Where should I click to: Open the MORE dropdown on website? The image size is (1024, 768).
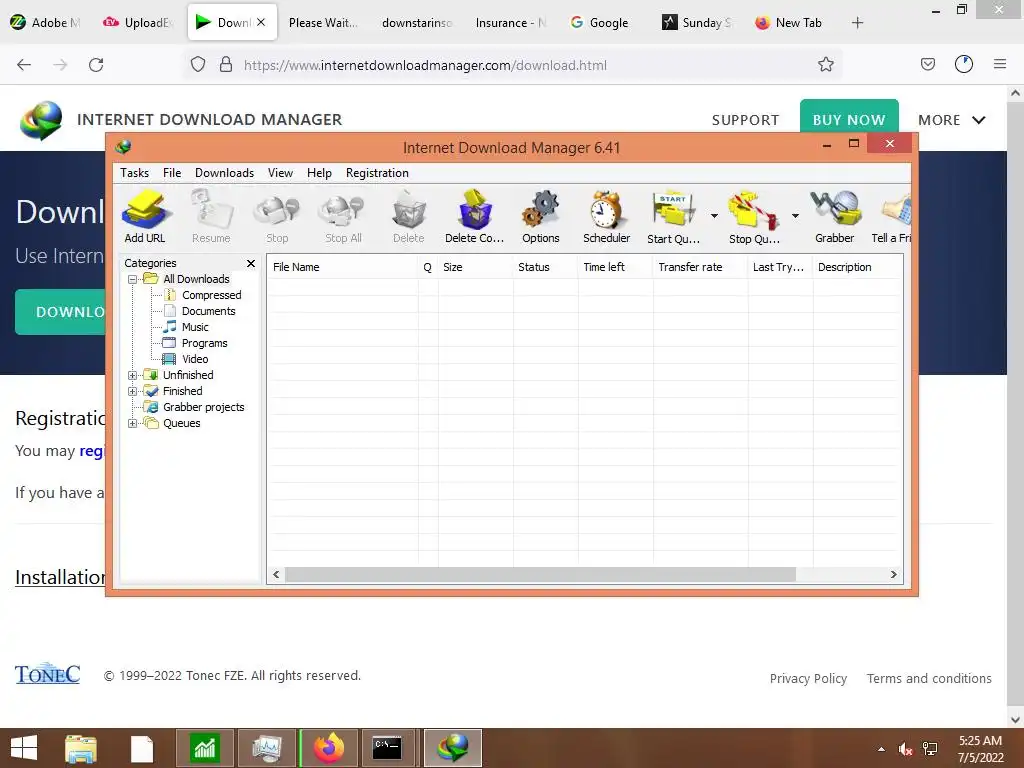(x=952, y=120)
